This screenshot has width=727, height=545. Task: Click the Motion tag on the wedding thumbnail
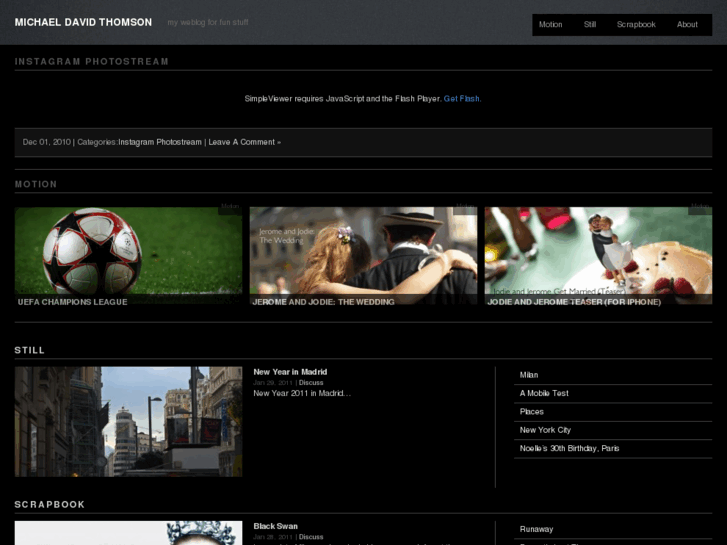(x=465, y=206)
